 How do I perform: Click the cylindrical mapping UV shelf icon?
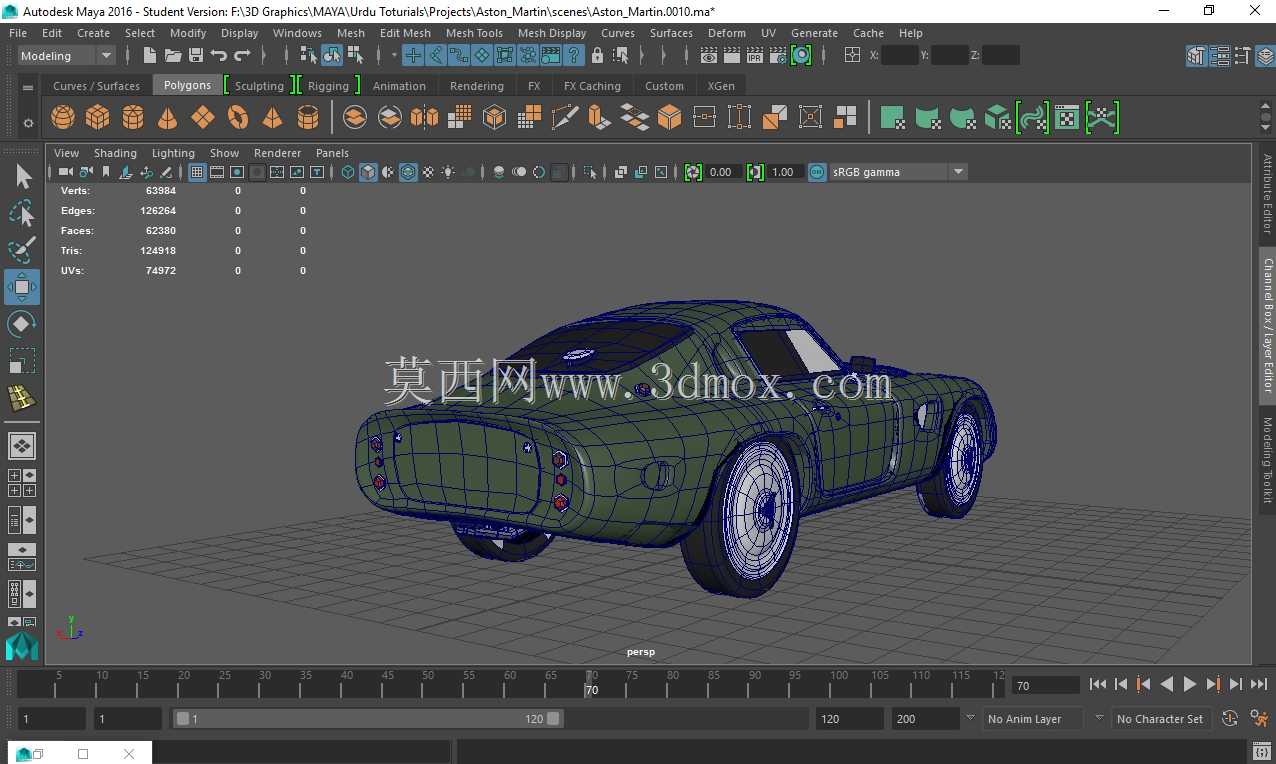(x=927, y=118)
